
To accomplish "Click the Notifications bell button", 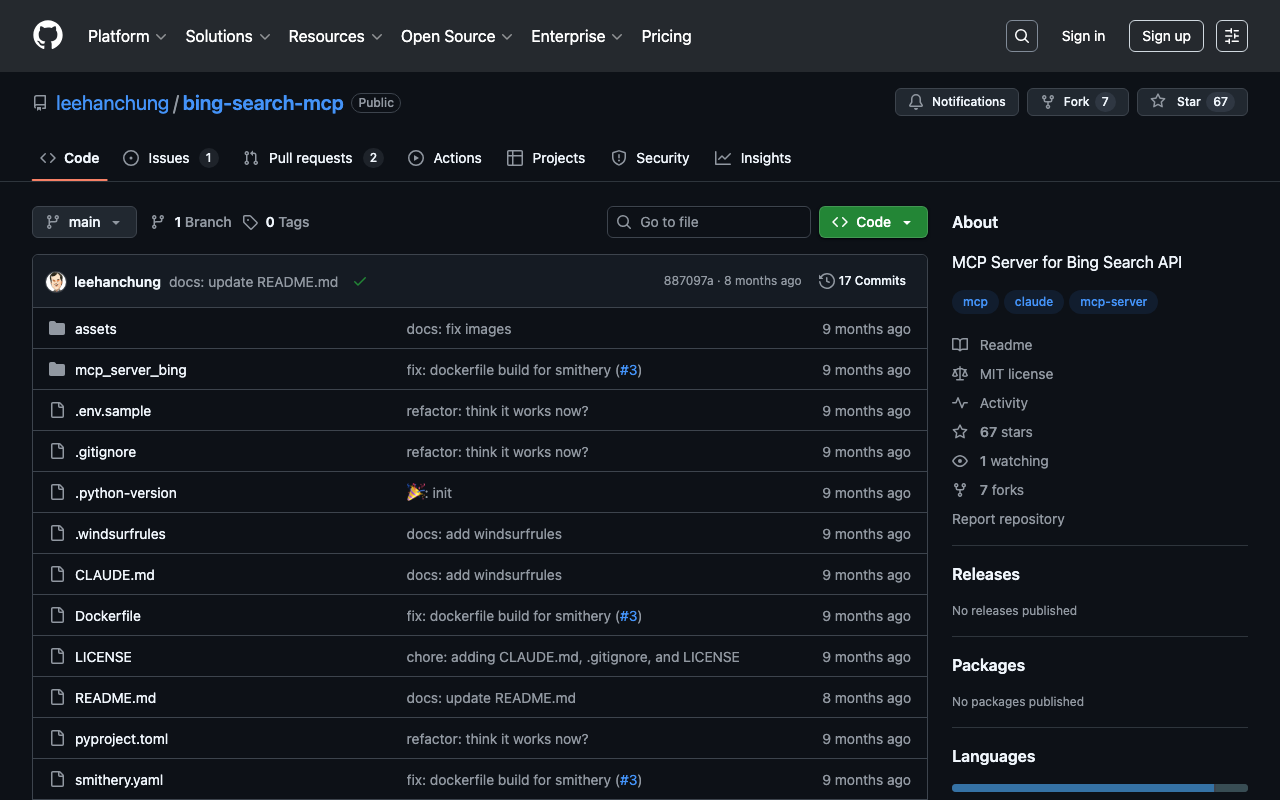I will [957, 102].
